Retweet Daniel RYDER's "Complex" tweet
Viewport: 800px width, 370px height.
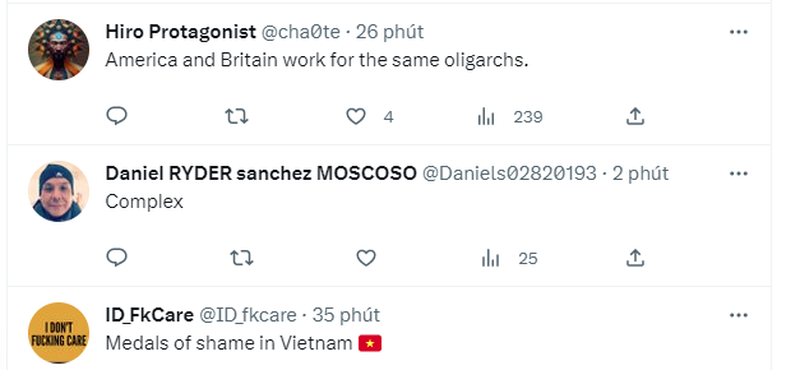pos(241,258)
